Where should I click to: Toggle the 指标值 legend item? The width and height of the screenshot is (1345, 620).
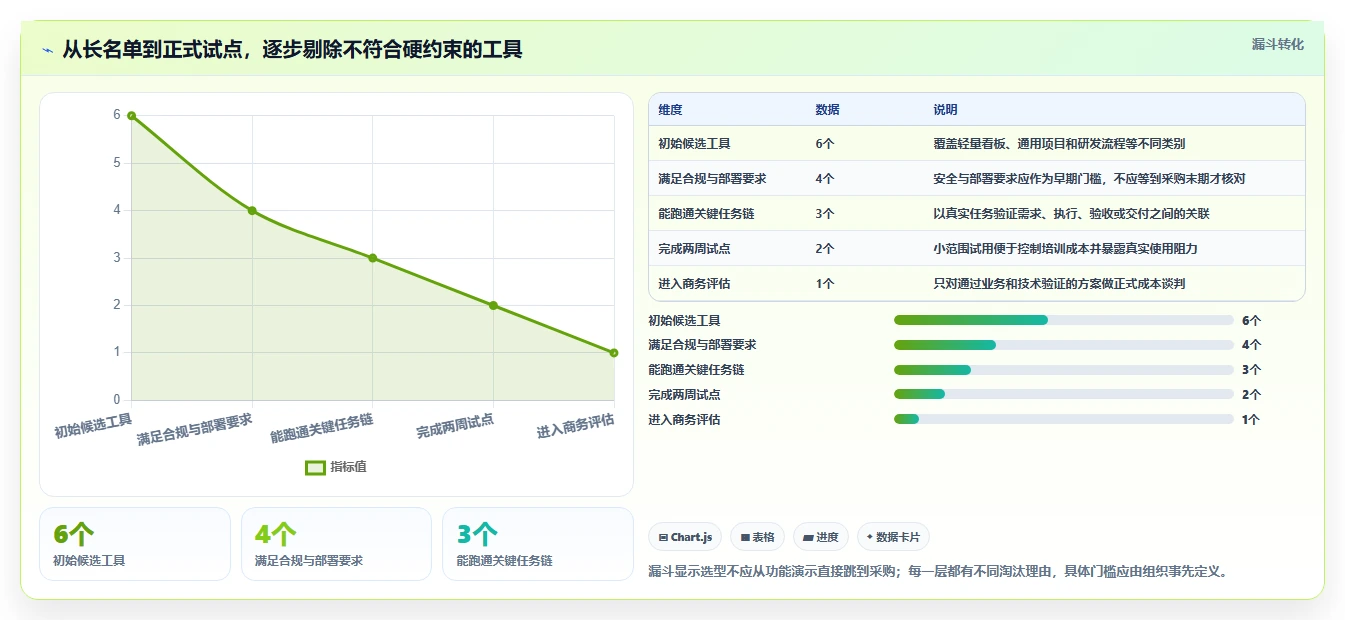[336, 467]
